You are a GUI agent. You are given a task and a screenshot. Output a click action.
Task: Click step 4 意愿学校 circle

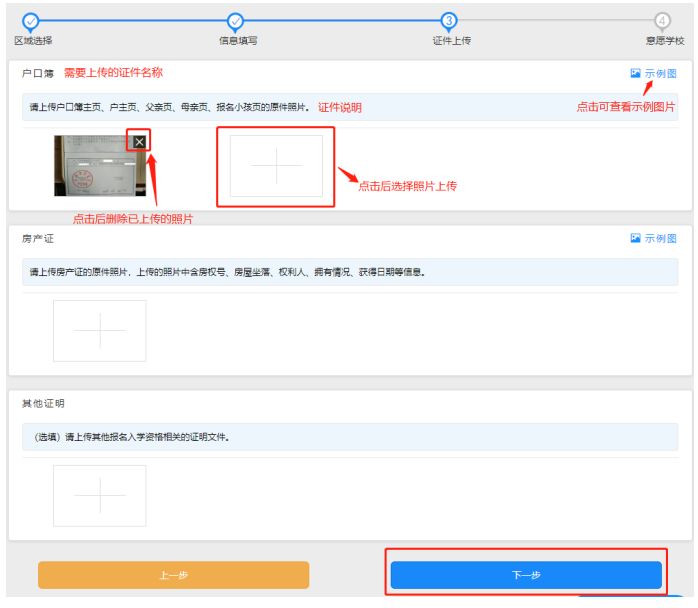point(662,20)
